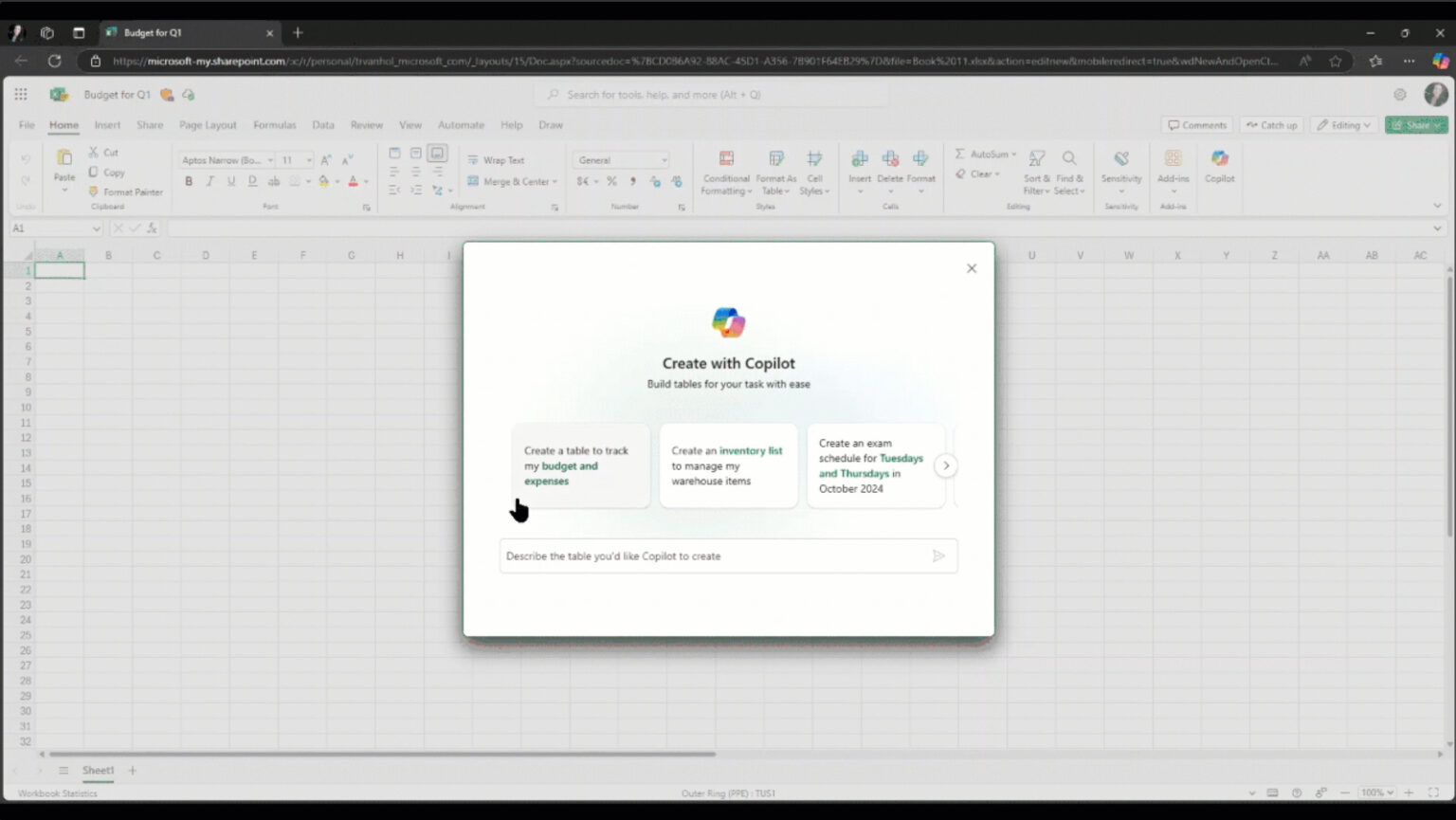
Task: Open the General number format dropdown
Action: [x=662, y=159]
